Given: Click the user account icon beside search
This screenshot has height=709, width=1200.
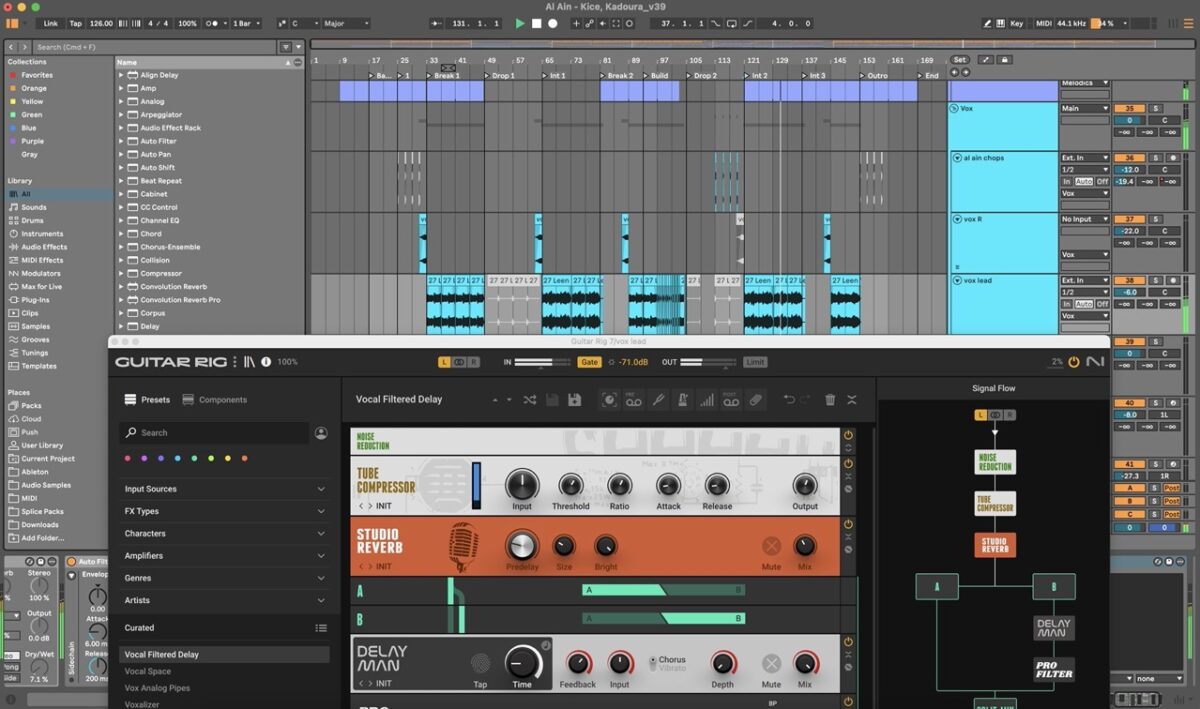Looking at the screenshot, I should click(321, 433).
